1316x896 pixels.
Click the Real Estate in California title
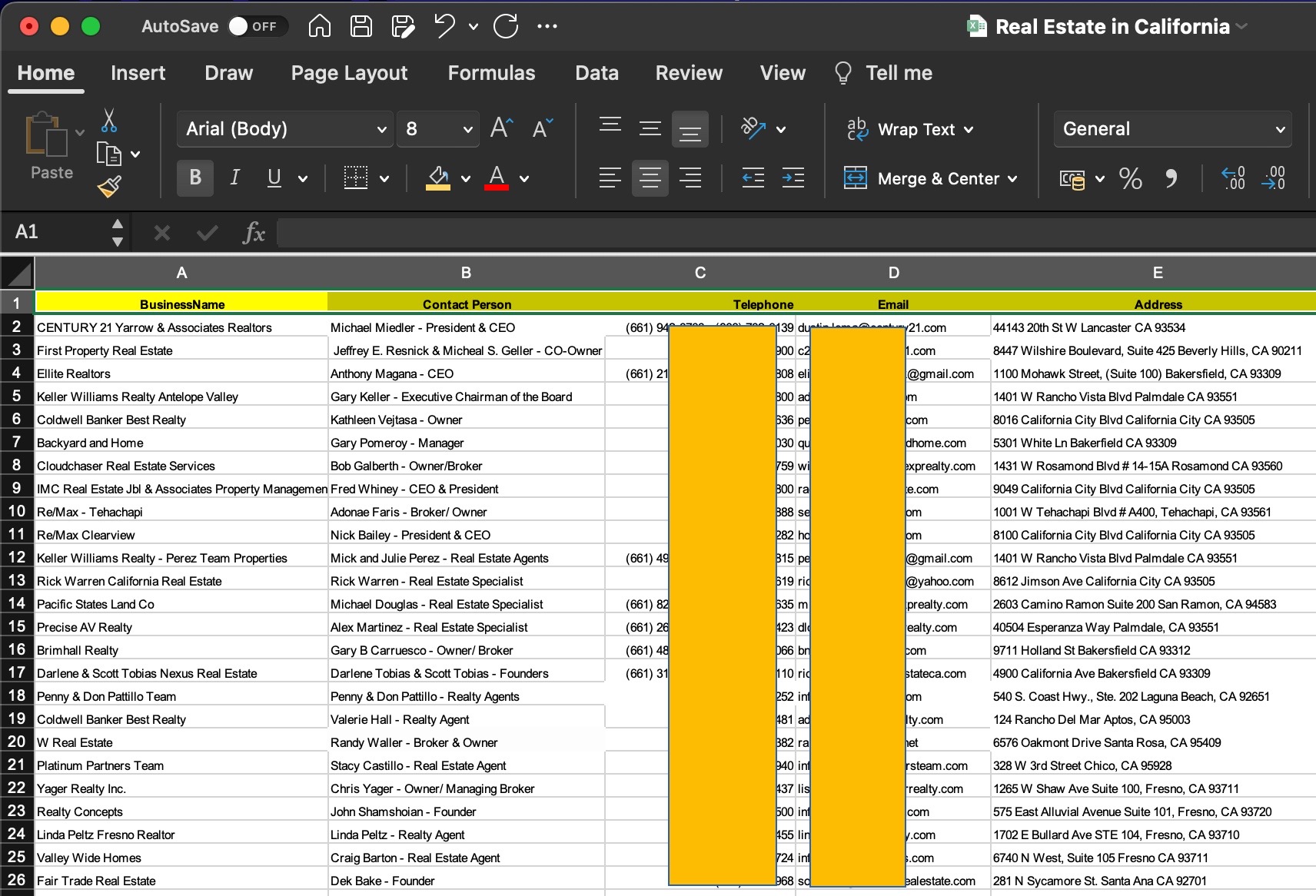[x=1112, y=27]
